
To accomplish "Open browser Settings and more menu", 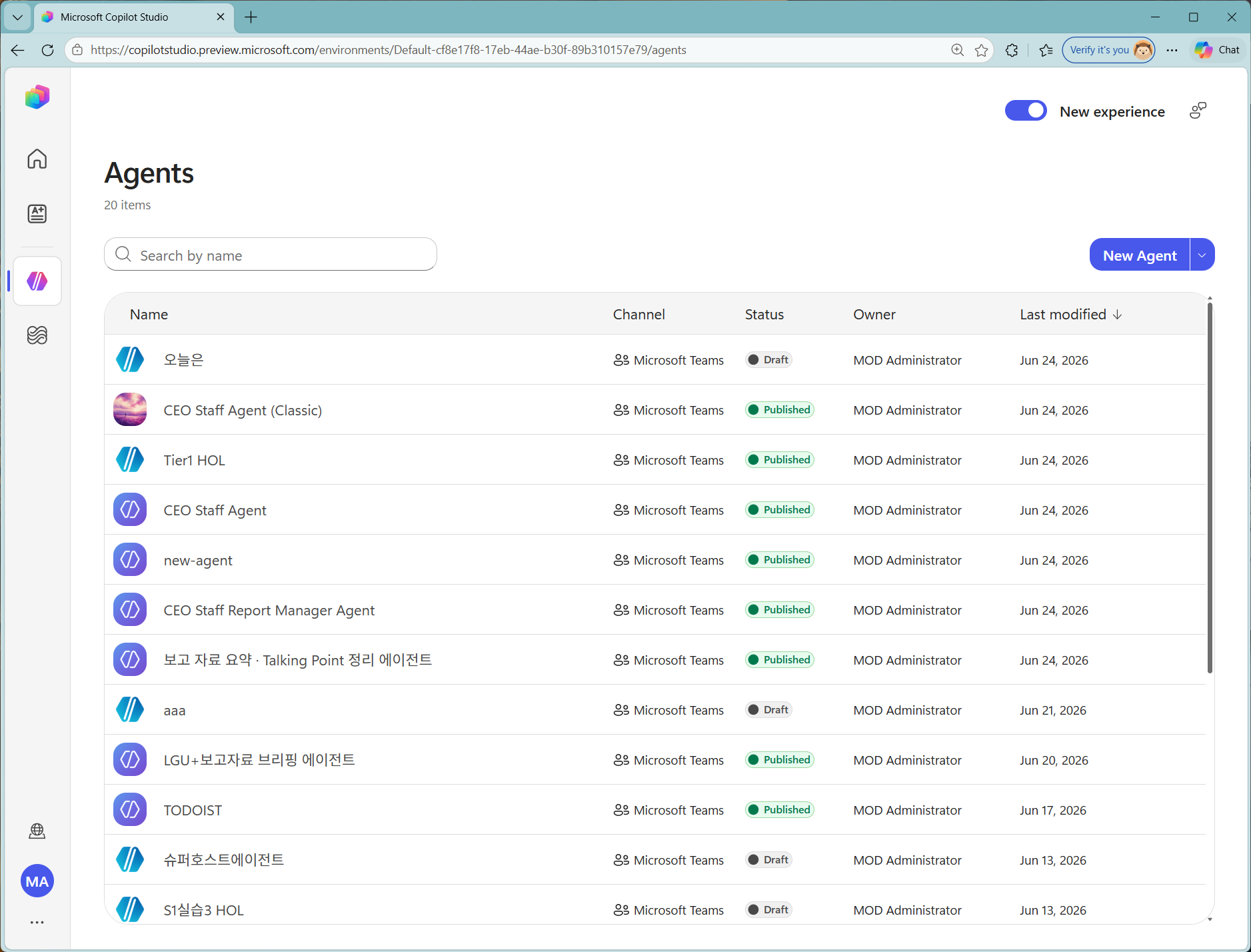I will [x=1172, y=50].
